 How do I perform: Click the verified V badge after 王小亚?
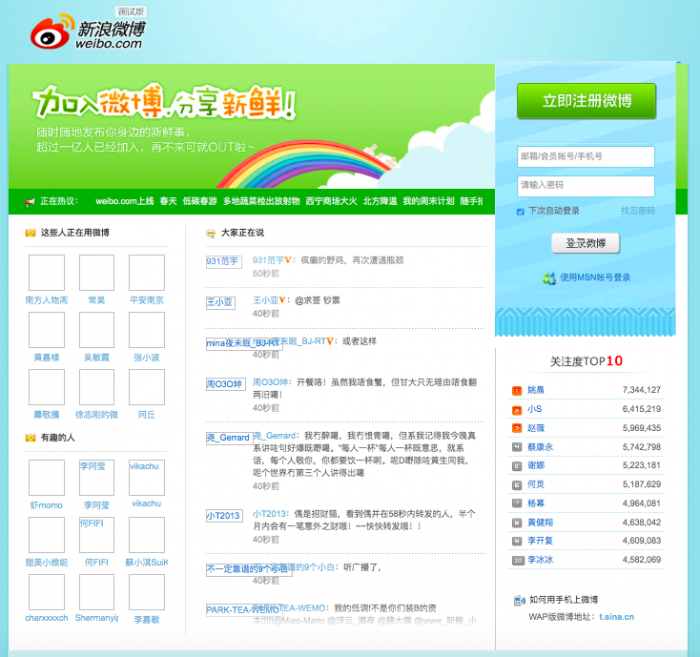tap(282, 300)
